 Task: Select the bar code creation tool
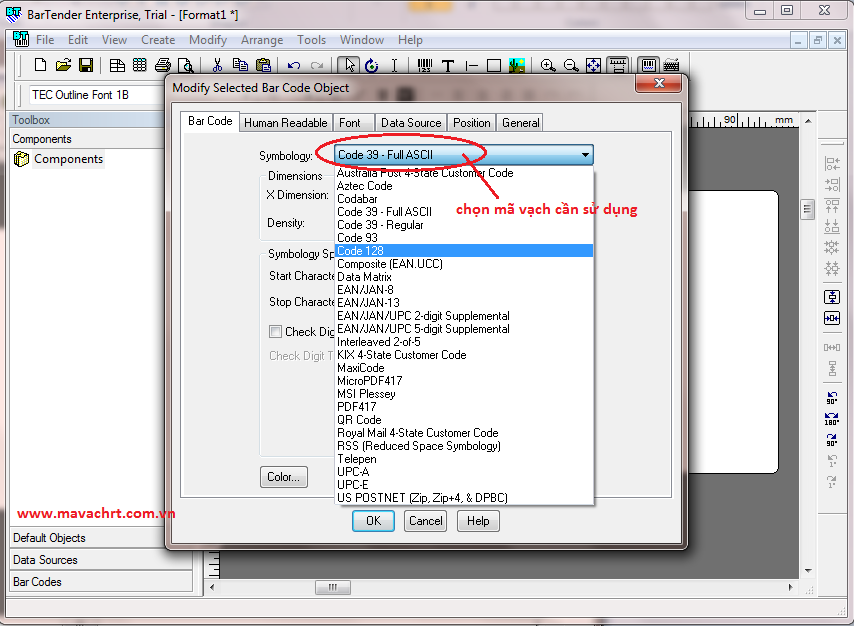[425, 65]
